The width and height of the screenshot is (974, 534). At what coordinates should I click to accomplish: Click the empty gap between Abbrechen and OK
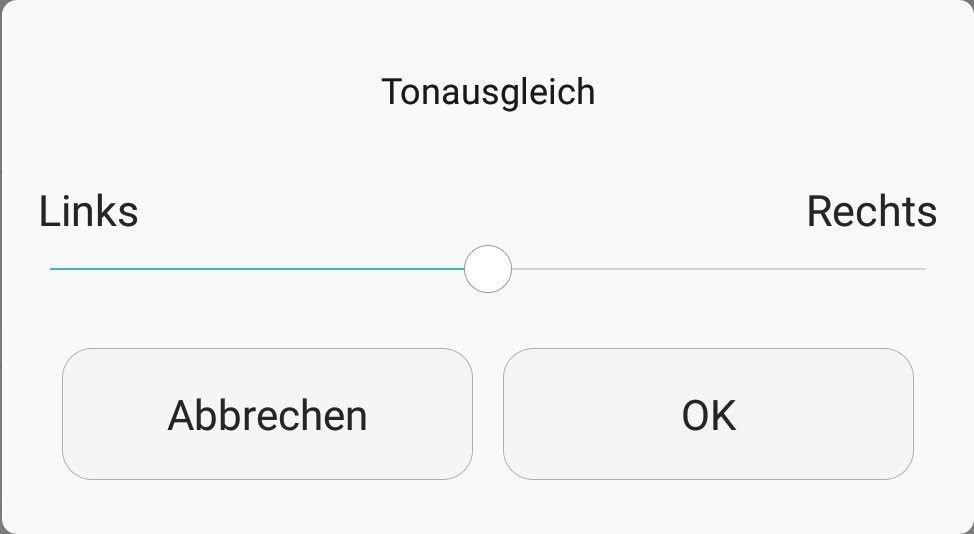(x=488, y=414)
